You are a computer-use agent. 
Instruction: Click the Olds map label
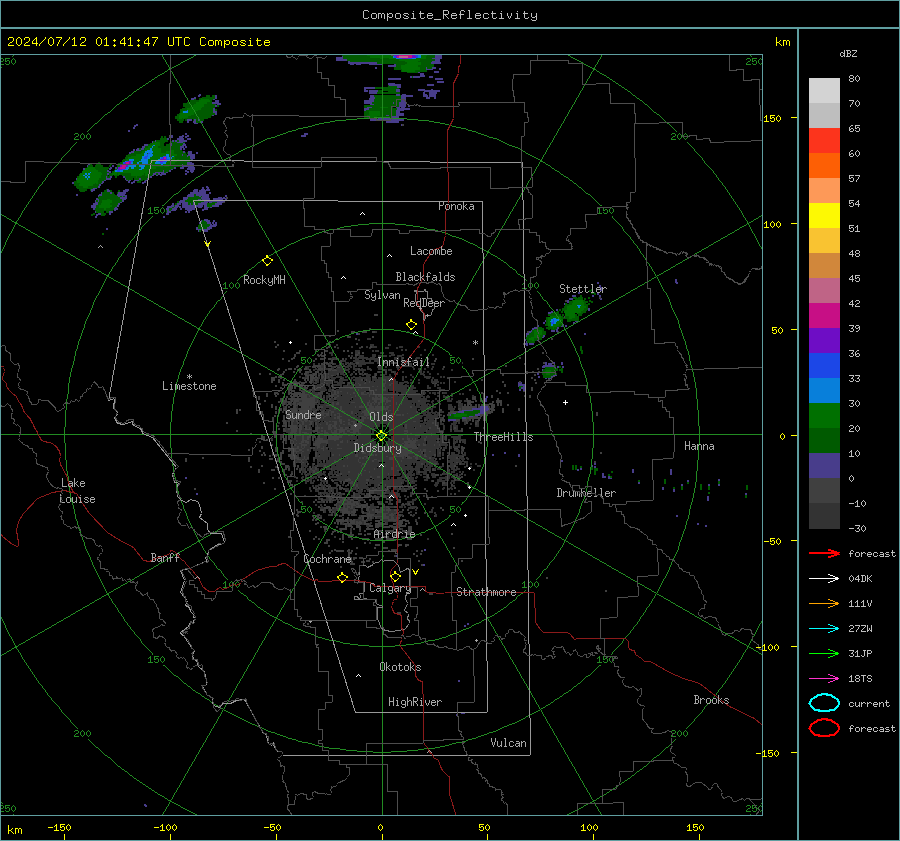pos(381,417)
